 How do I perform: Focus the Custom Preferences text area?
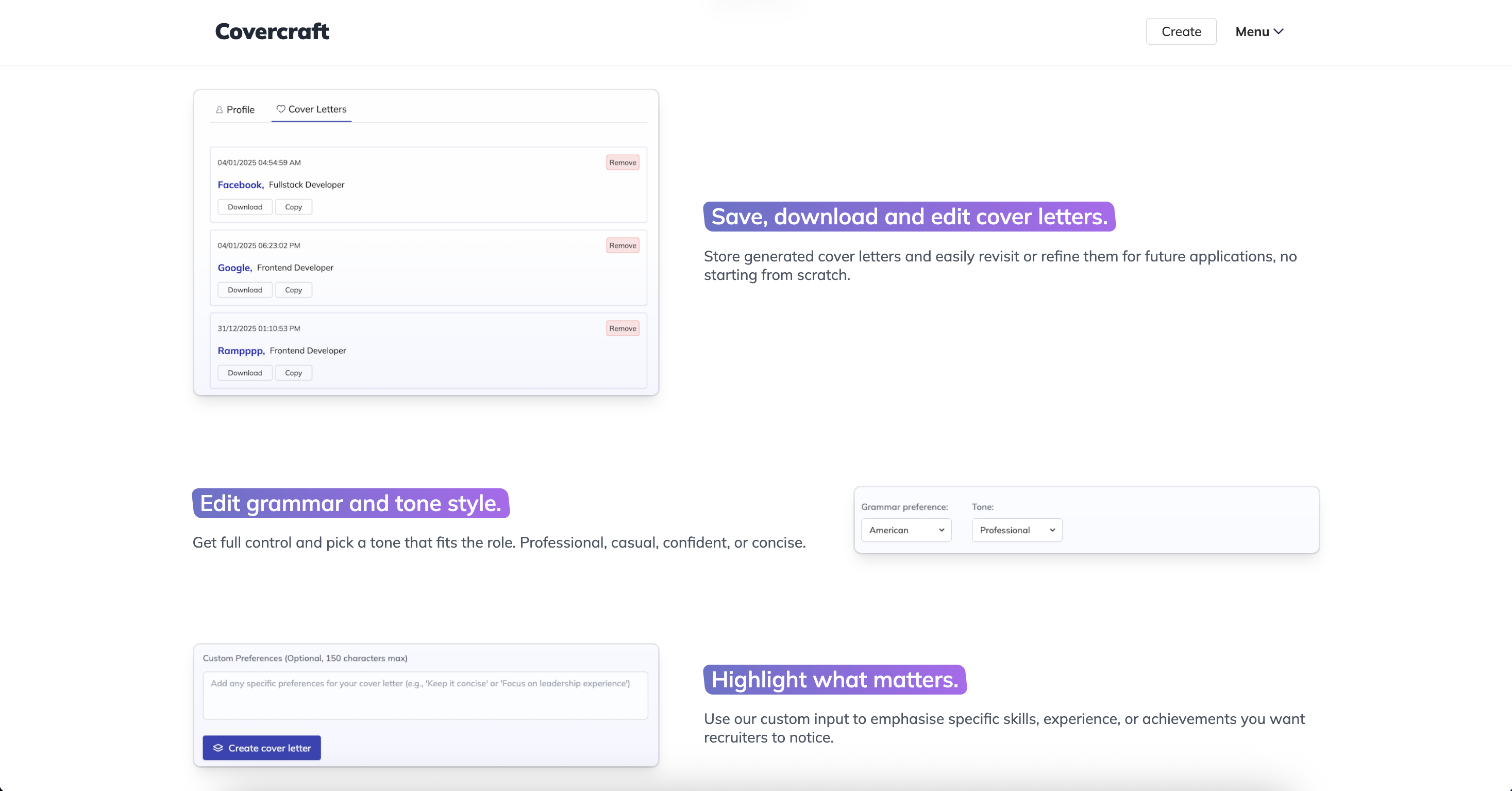(x=425, y=695)
